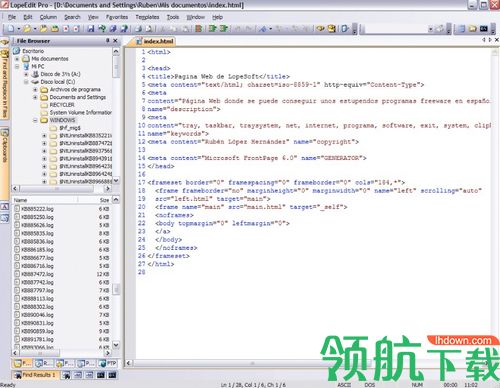Viewport: 500px width, 388px height.
Task: Open the dropdown arrow beside New file icon
Action: click(x=18, y=29)
